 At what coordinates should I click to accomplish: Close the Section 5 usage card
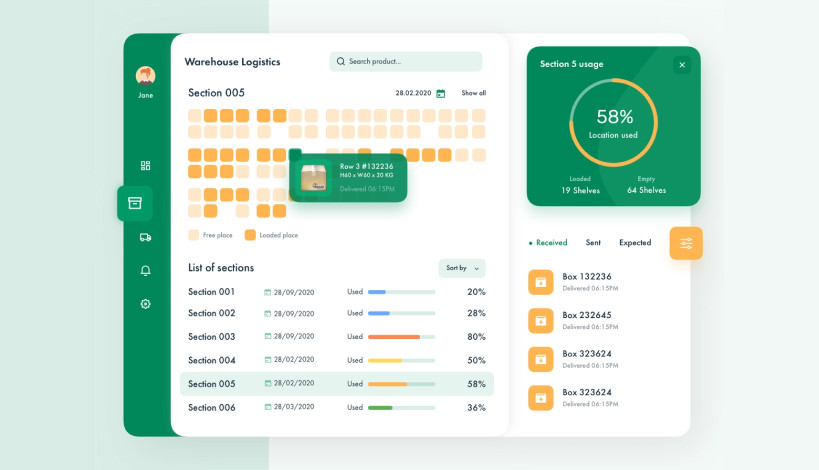point(682,65)
